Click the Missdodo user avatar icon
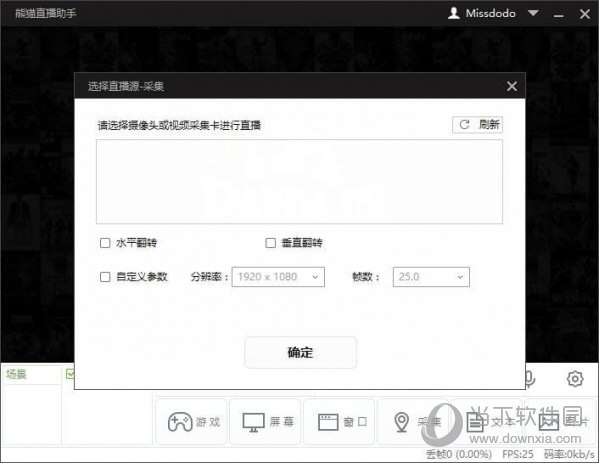Image resolution: width=599 pixels, height=463 pixels. point(453,13)
